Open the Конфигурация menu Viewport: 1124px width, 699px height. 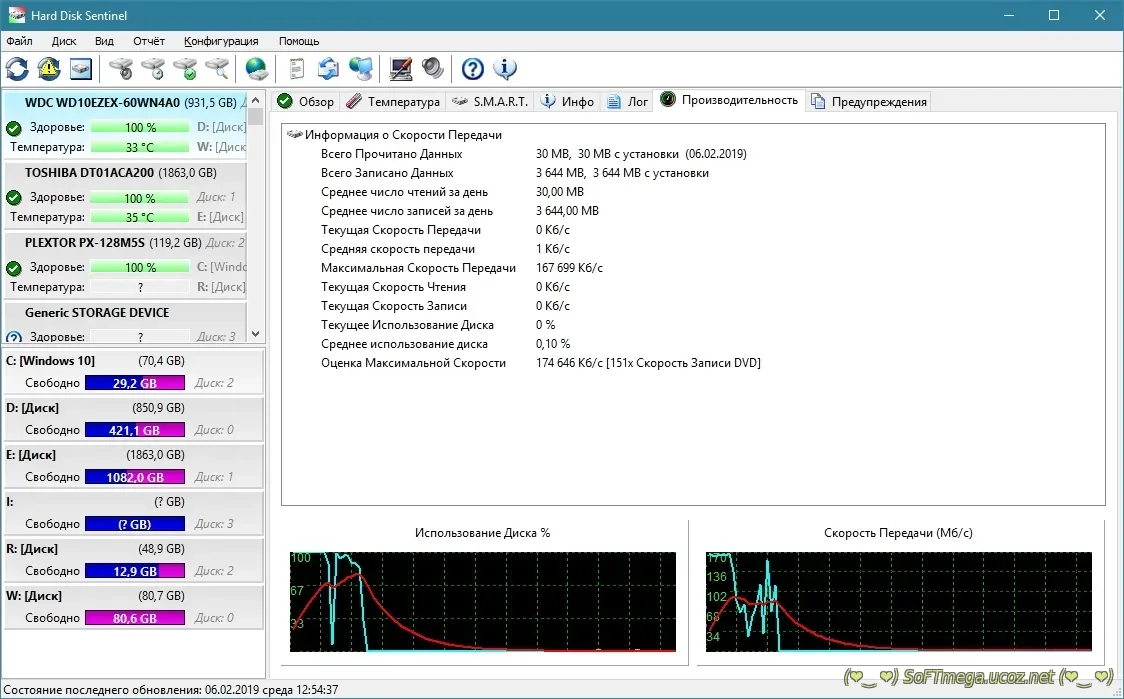[221, 41]
